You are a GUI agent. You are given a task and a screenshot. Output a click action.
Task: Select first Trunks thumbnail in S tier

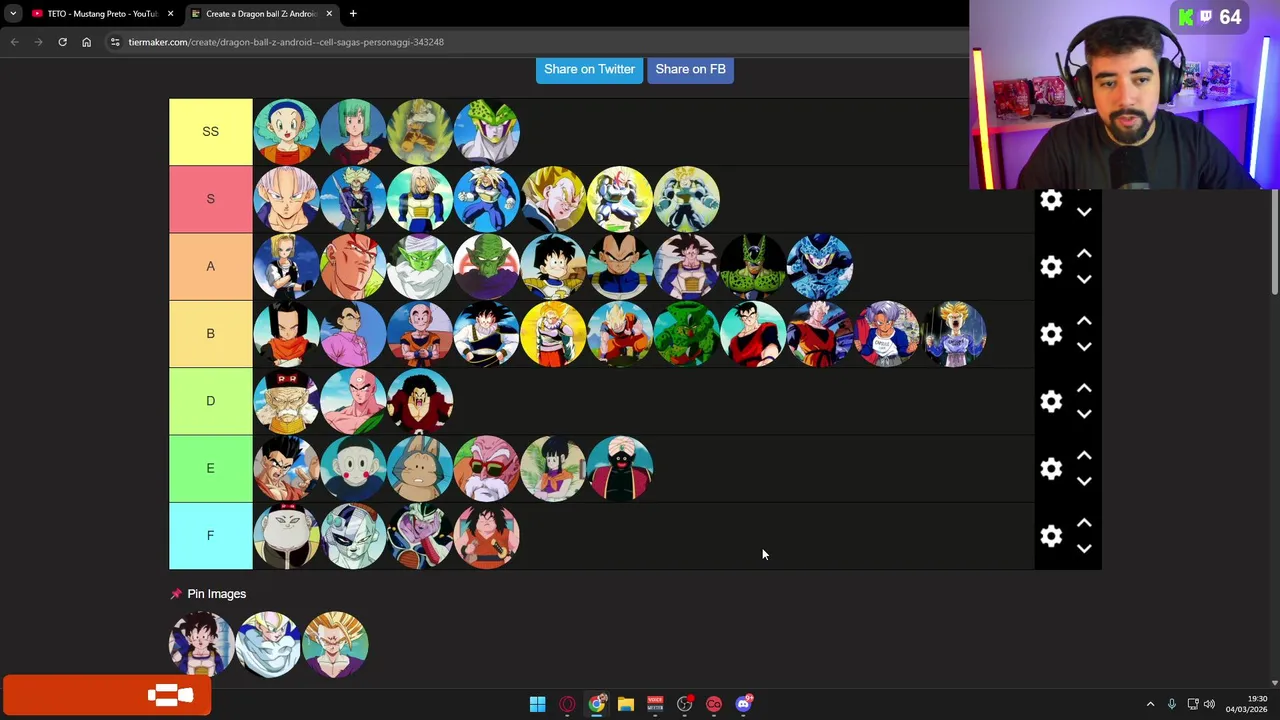(x=286, y=199)
